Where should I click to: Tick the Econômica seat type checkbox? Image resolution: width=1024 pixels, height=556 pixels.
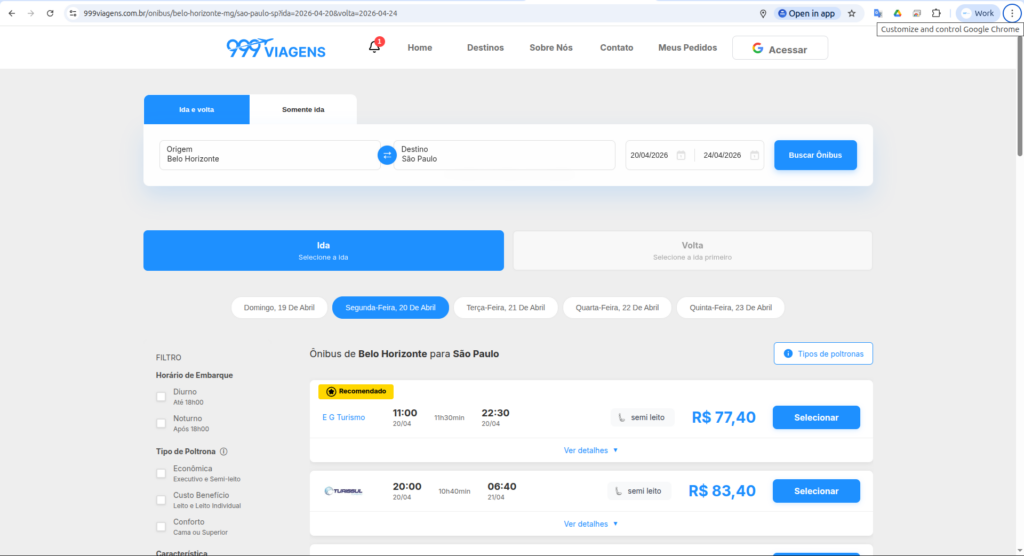161,473
